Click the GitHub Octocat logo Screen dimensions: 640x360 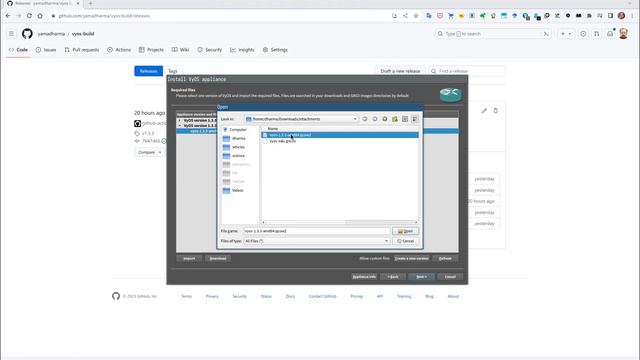click(27, 33)
